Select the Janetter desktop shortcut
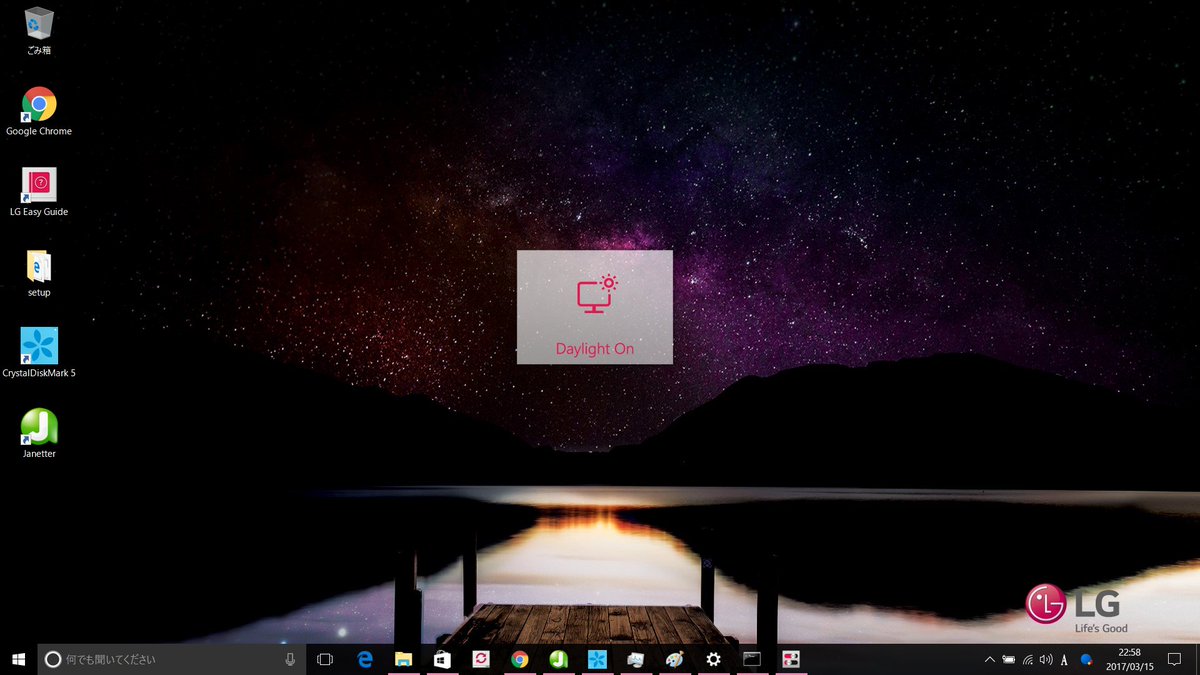Viewport: 1200px width, 675px height. (39, 434)
